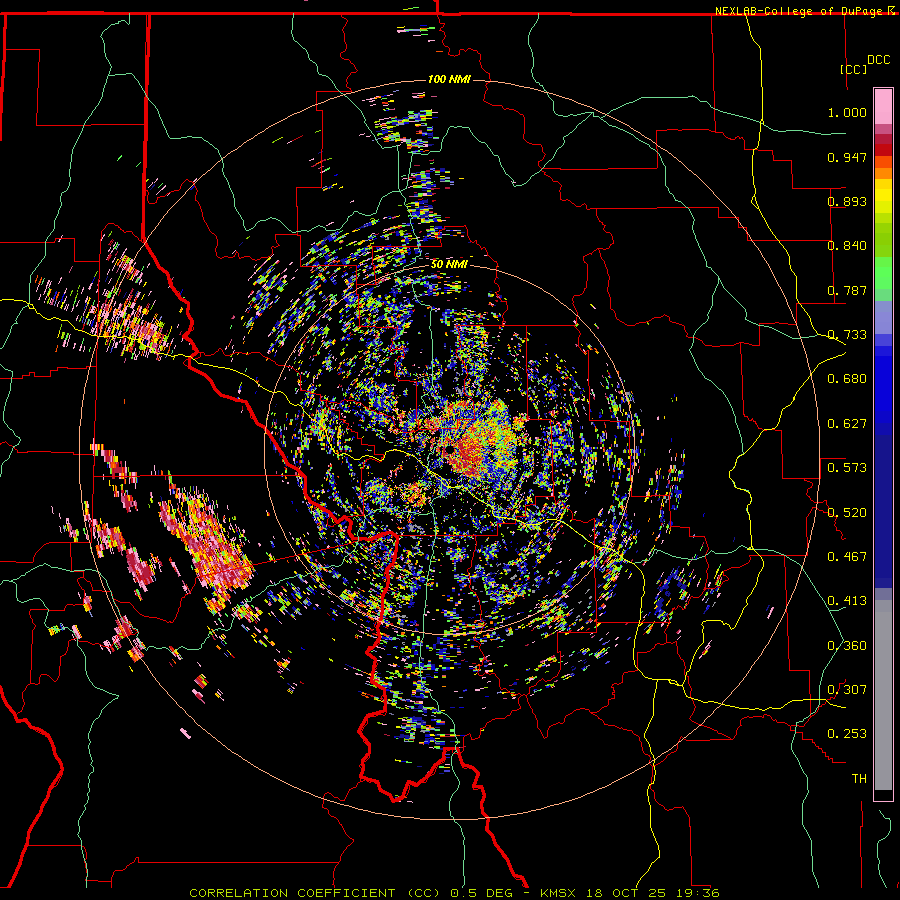This screenshot has width=900, height=900.
Task: Click the 0.520 legend value
Action: point(847,513)
